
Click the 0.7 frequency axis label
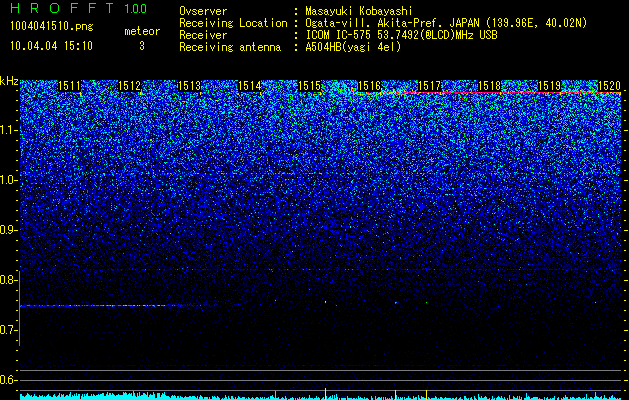(x=9, y=330)
